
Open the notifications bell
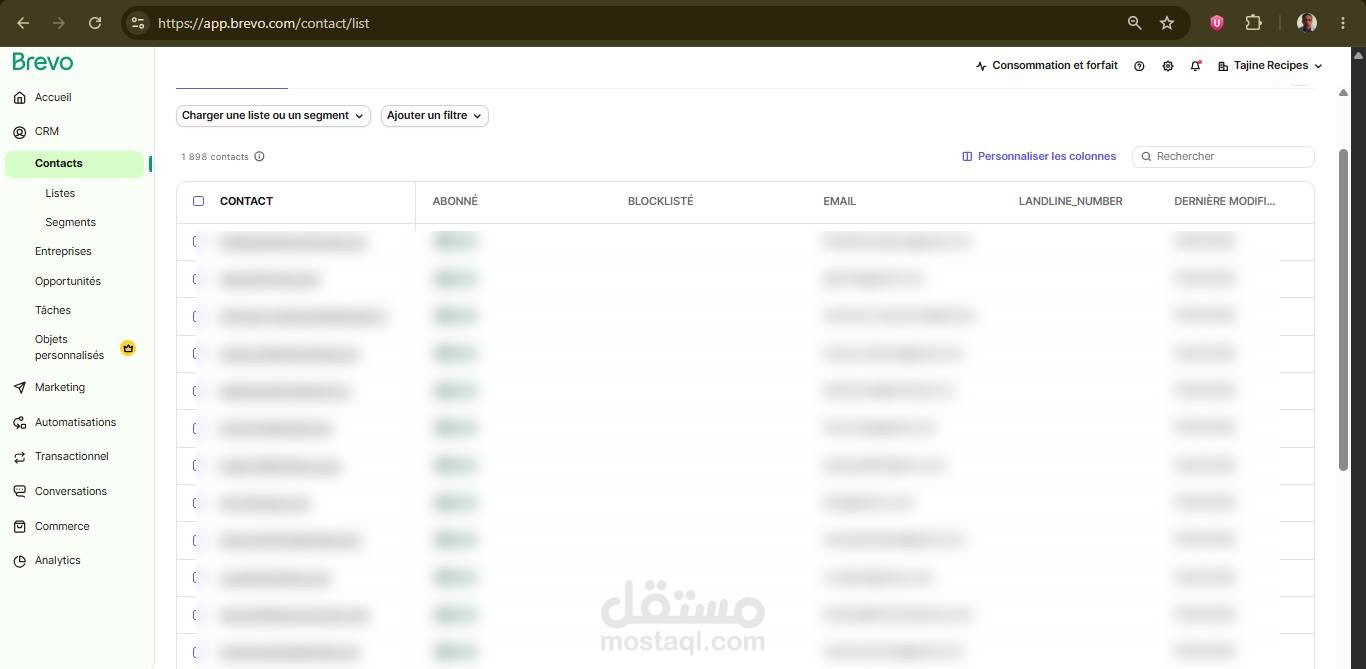point(1196,66)
